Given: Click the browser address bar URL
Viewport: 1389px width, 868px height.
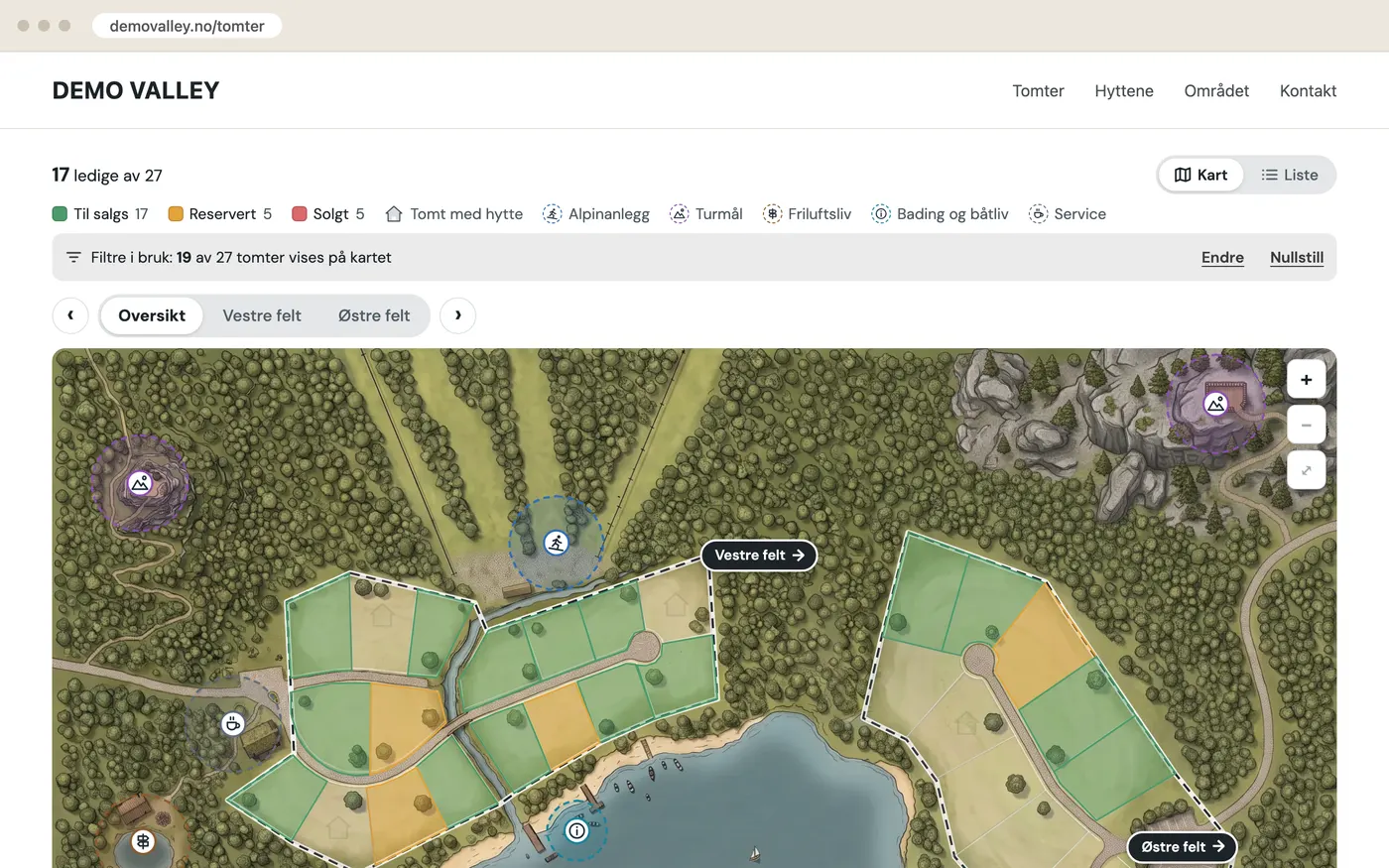Looking at the screenshot, I should click(187, 26).
